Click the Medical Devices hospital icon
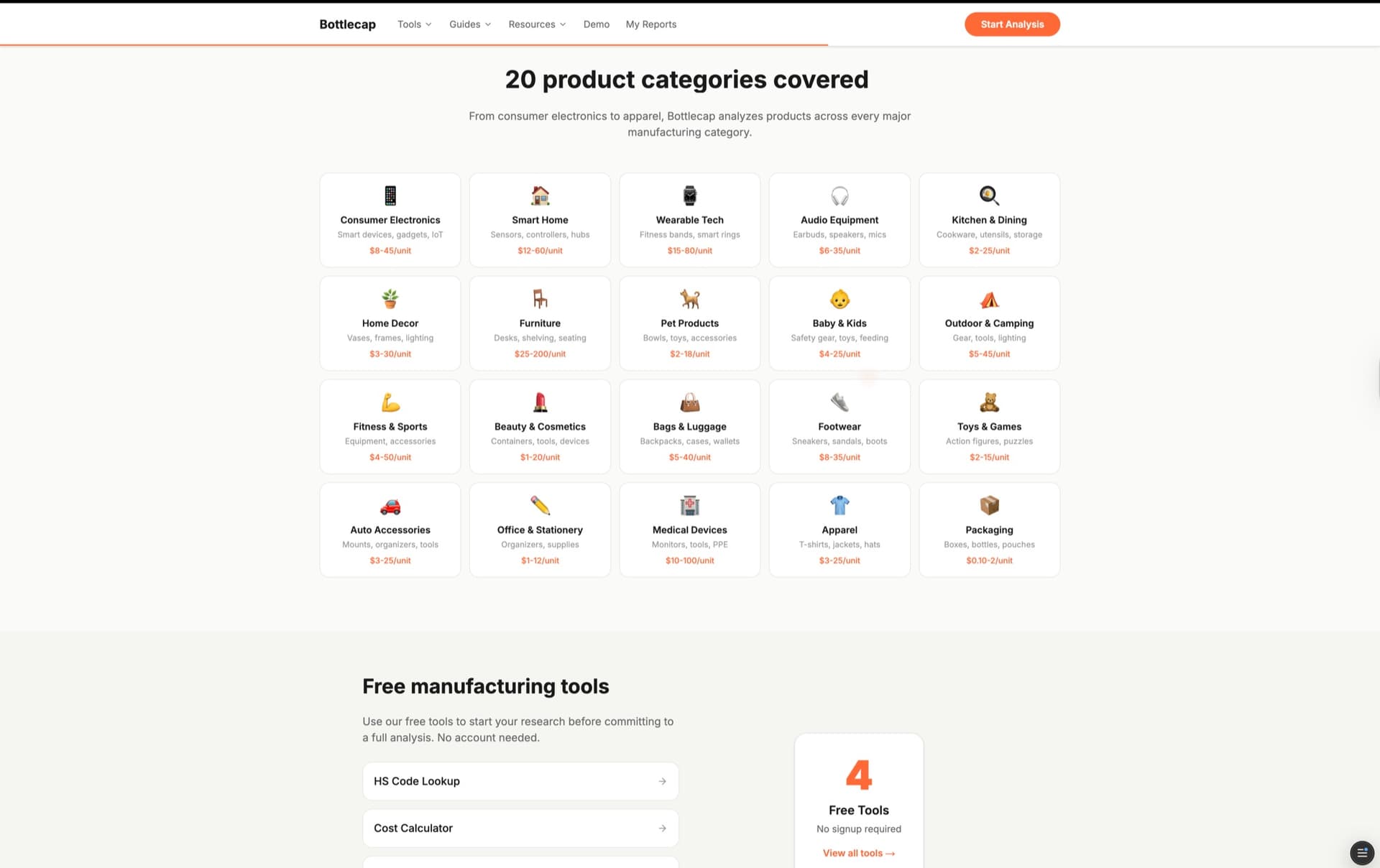This screenshot has width=1380, height=868. tap(689, 505)
